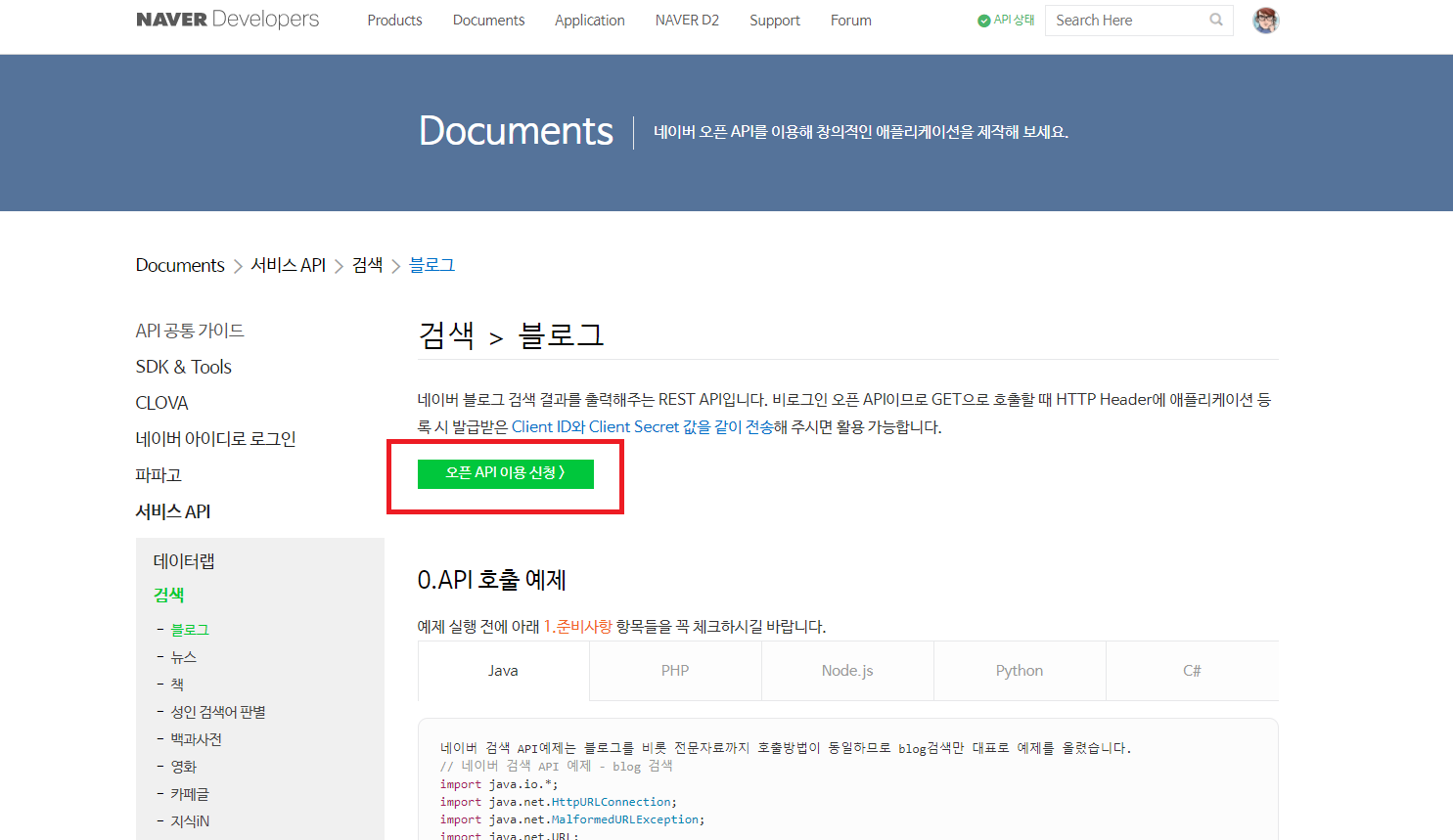Click the Client ID와 Client Secret link
Viewport: 1453px width, 840px height.
pyautogui.click(x=643, y=427)
